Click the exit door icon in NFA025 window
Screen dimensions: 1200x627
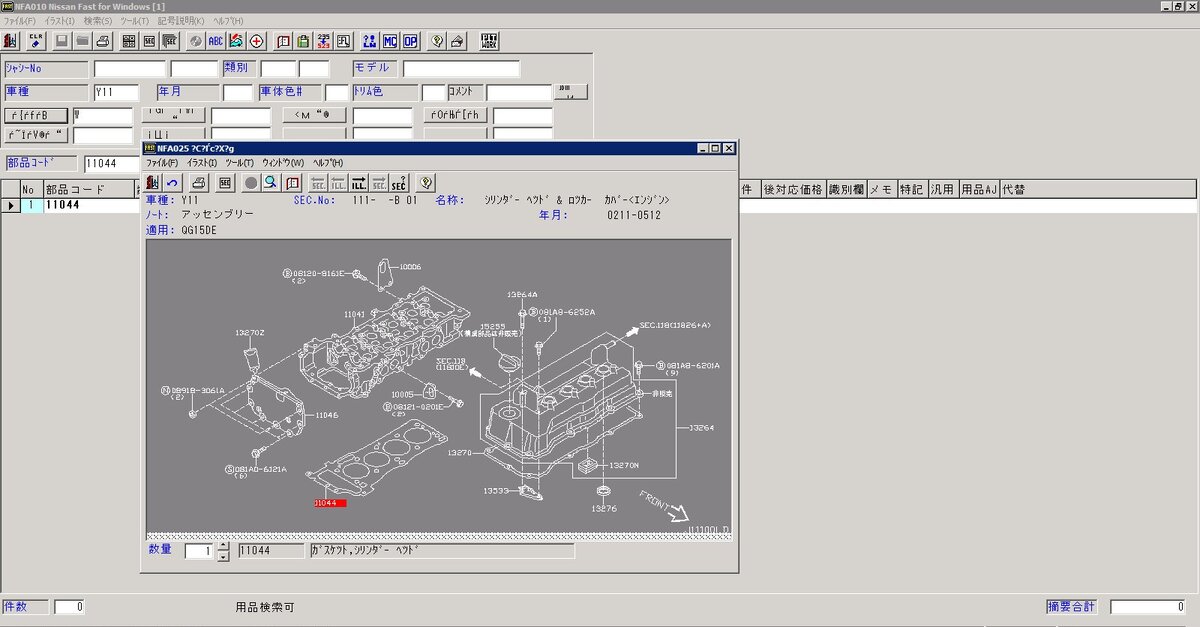152,182
